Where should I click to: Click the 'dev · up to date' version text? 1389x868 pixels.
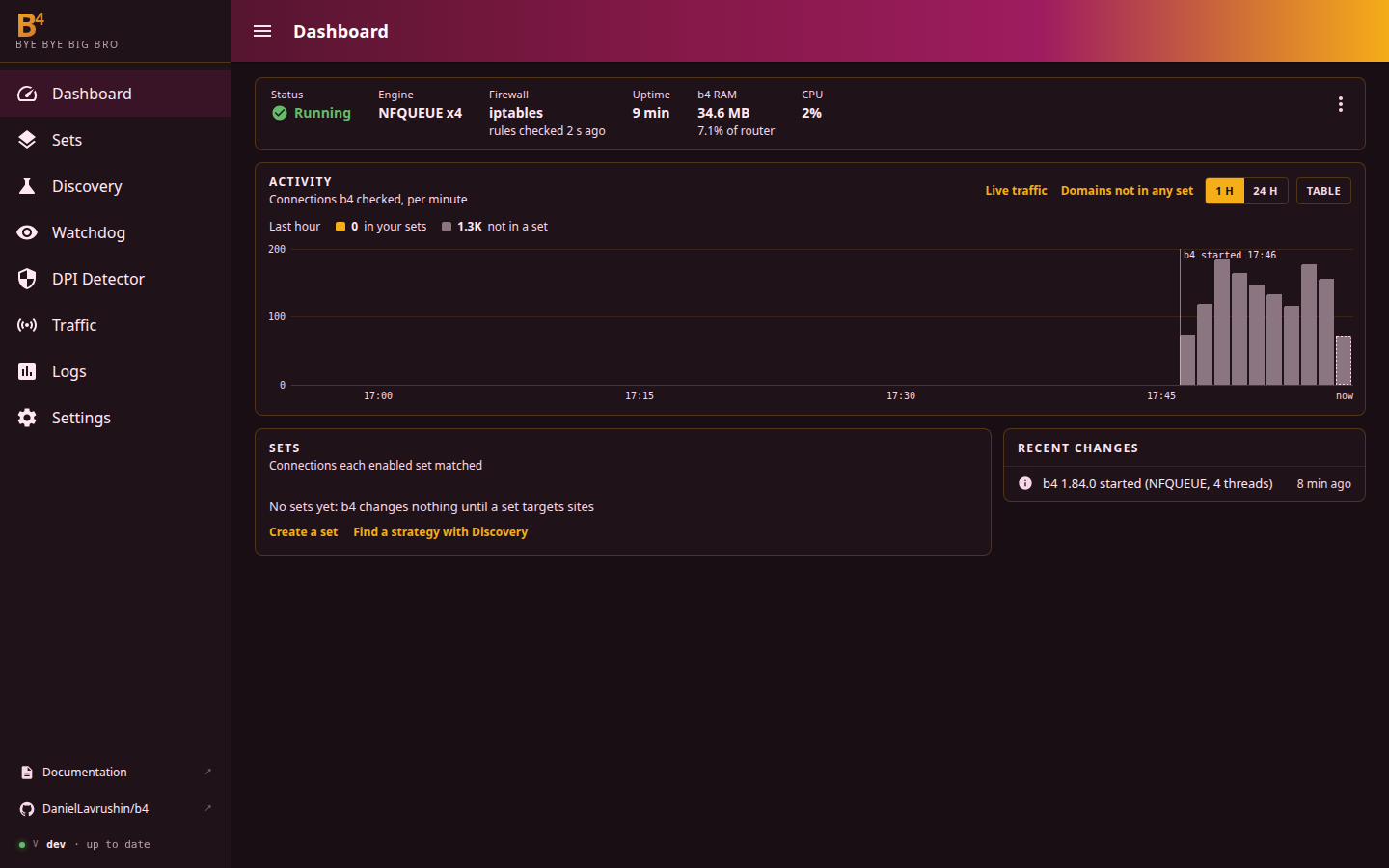(x=98, y=845)
